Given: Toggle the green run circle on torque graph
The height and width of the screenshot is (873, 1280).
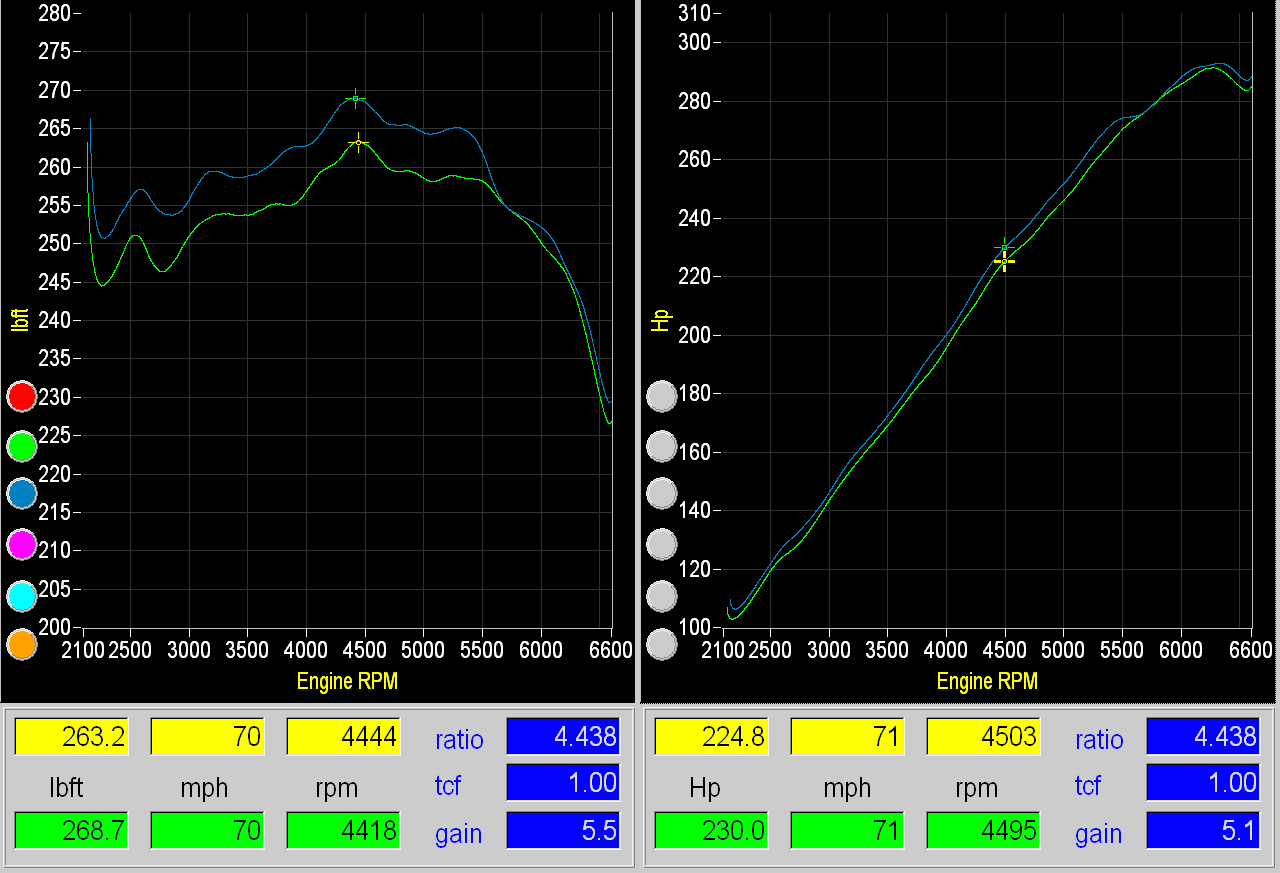Looking at the screenshot, I should 22,445.
